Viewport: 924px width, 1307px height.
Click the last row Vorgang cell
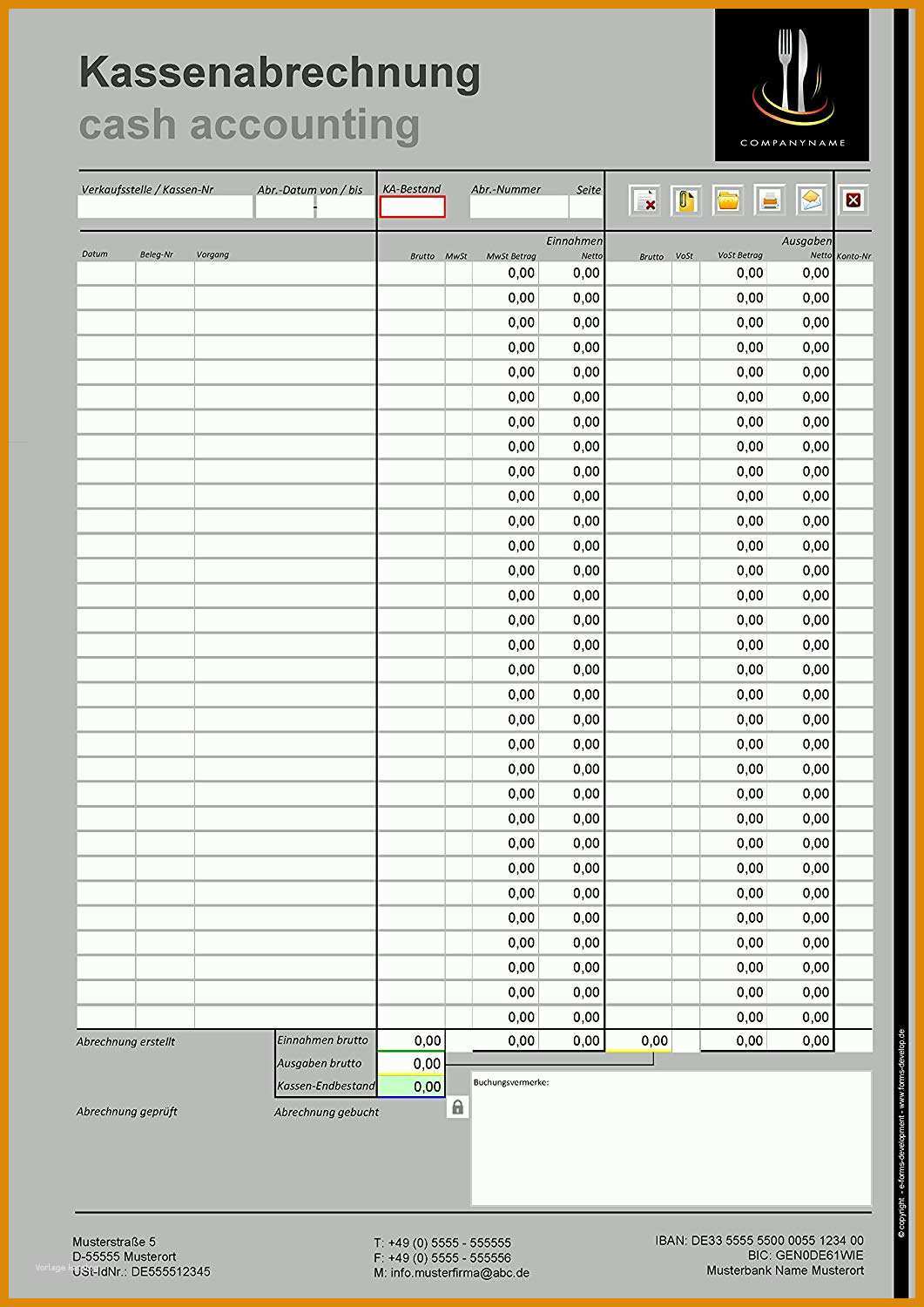point(285,1017)
